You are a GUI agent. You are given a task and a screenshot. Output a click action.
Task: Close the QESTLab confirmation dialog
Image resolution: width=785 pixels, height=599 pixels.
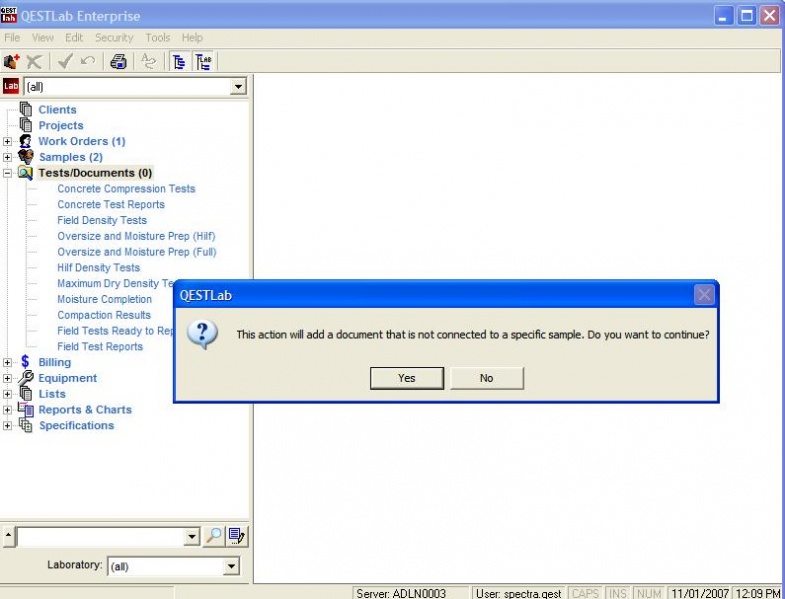[x=704, y=295]
